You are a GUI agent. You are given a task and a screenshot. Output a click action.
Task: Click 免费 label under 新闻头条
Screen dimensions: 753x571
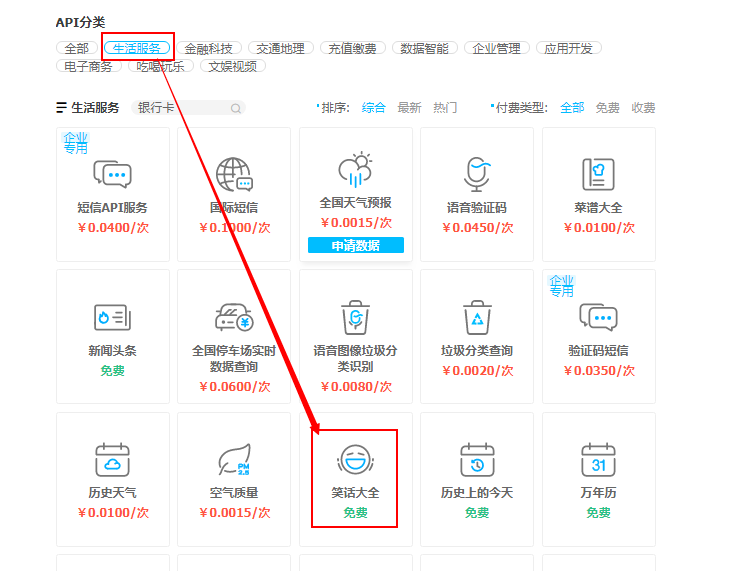[112, 371]
